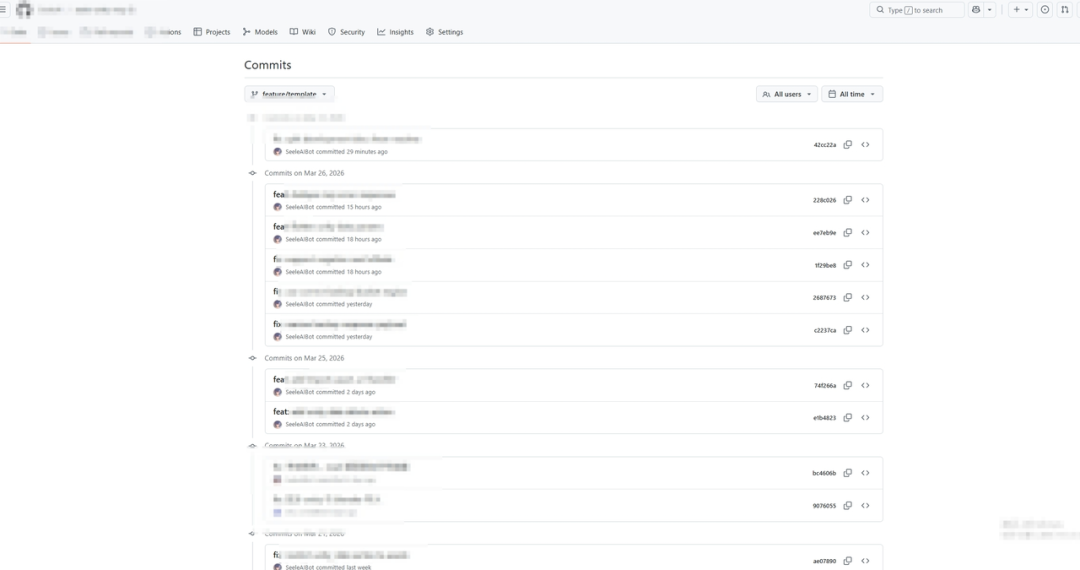Screen dimensions: 1080x570
Task: Focus the Type / to search field
Action: point(918,10)
